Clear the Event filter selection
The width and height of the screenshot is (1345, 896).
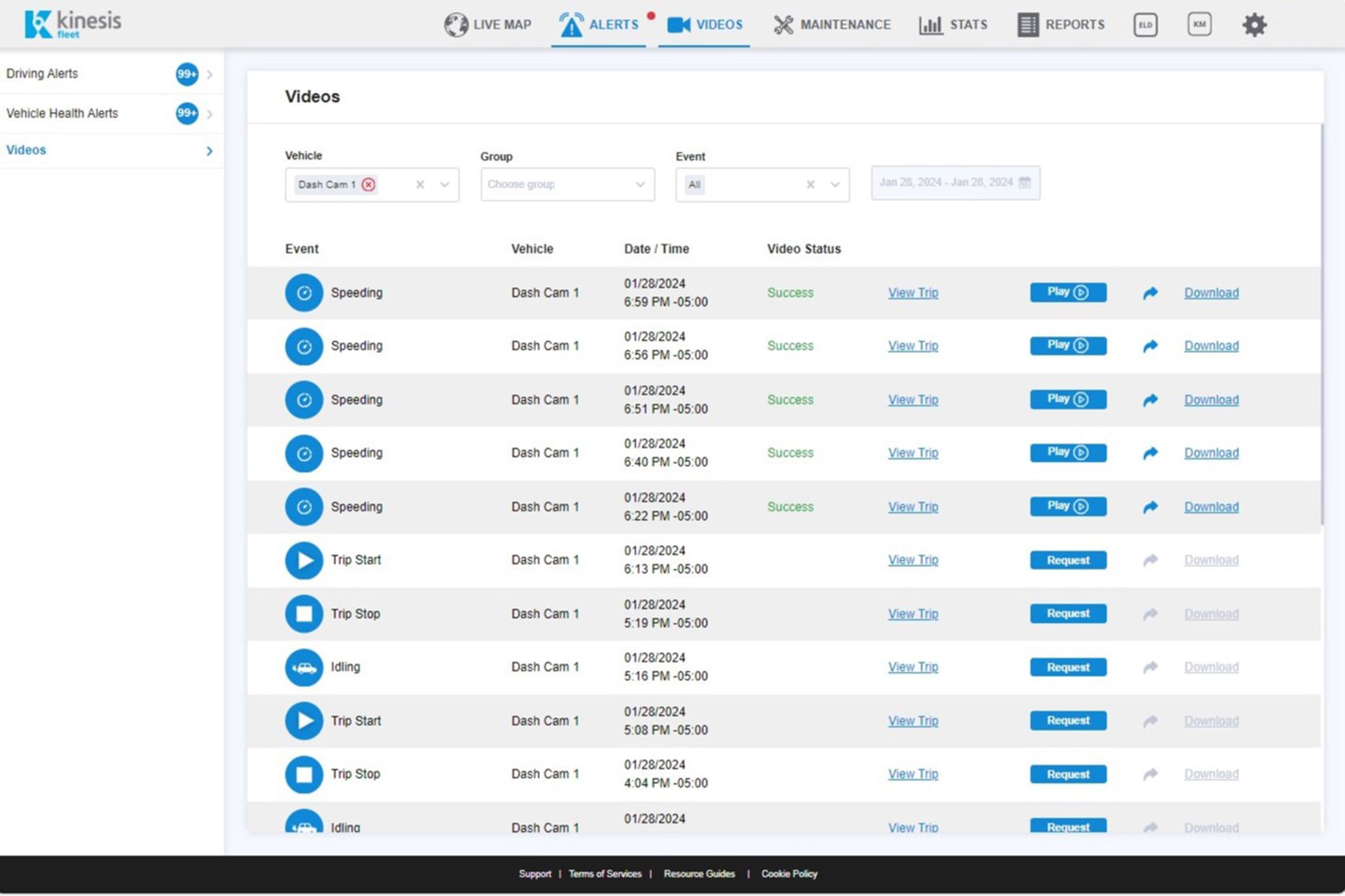click(x=810, y=185)
